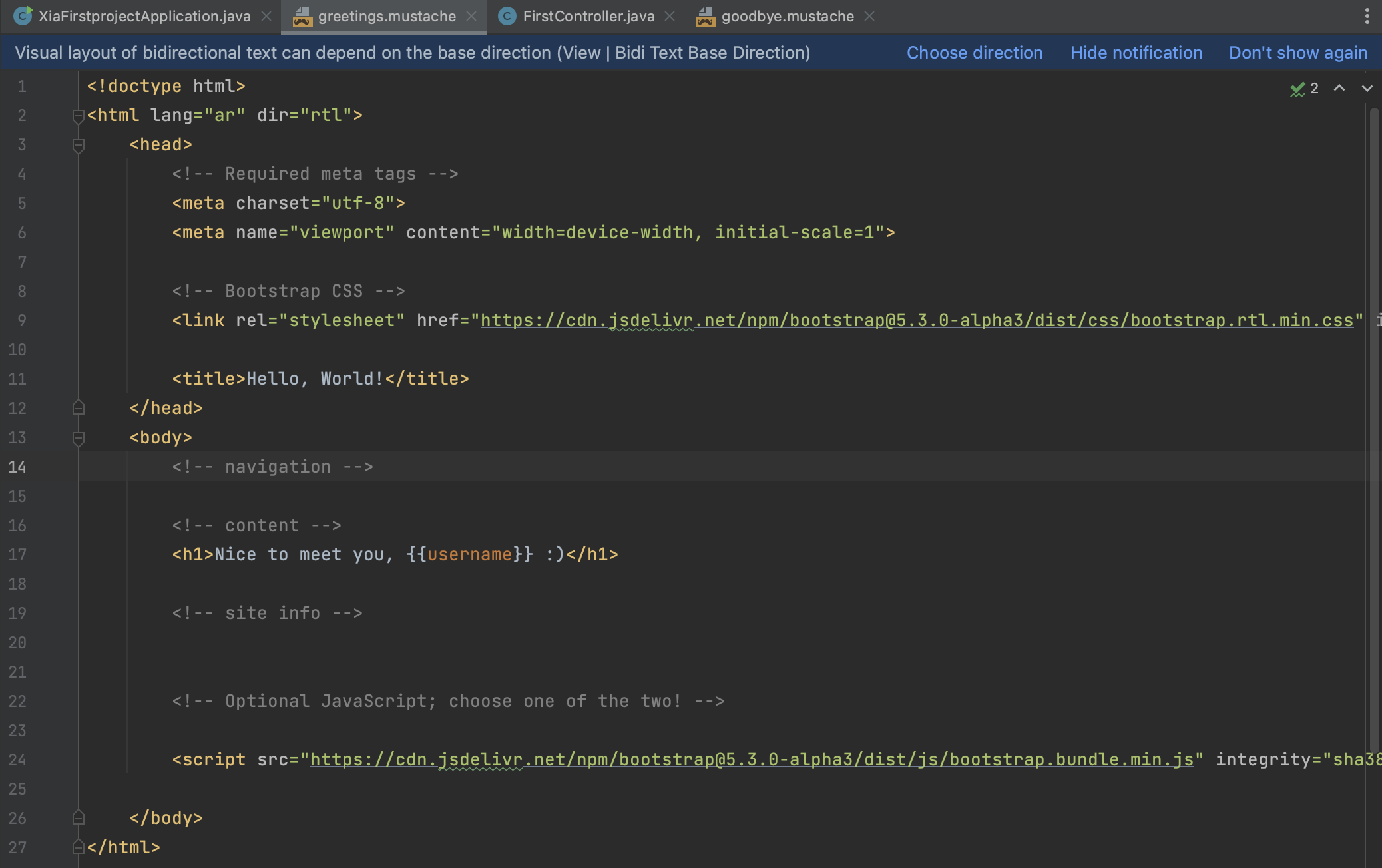Click the bootstrap.rtl.min.css URL in line 9
Viewport: 1382px width, 868px height.
click(x=916, y=321)
